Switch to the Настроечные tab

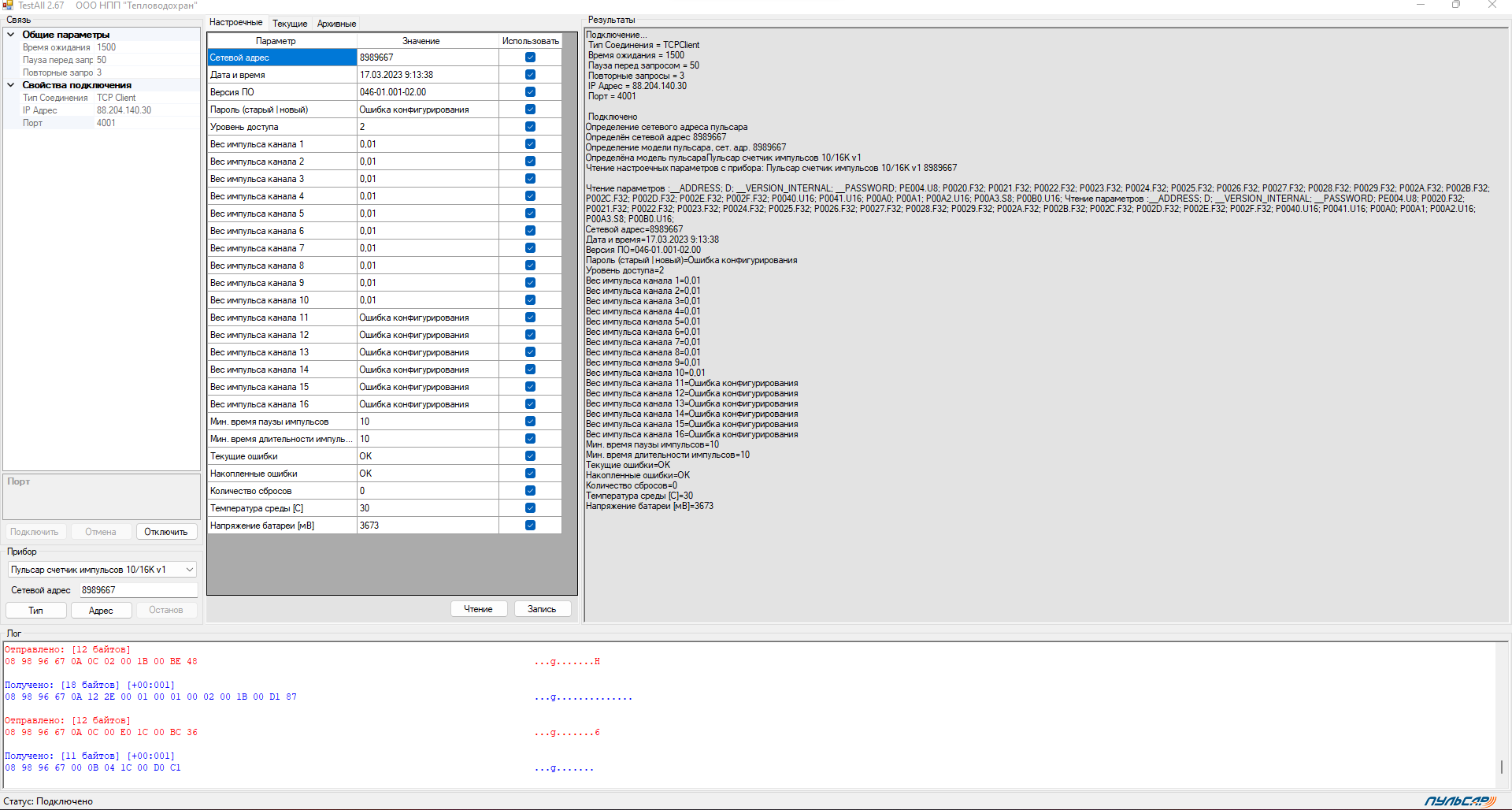tap(236, 23)
